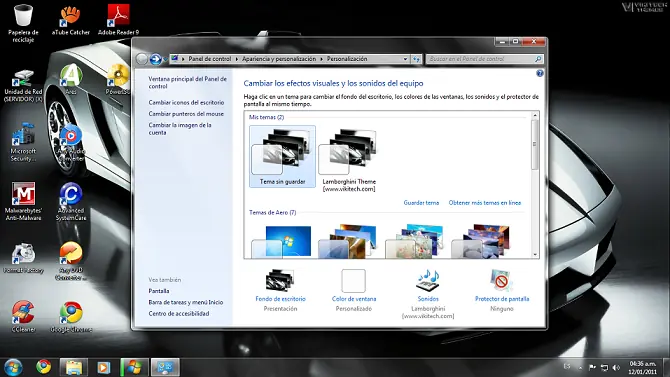Open the Pantalla link

tap(159, 291)
